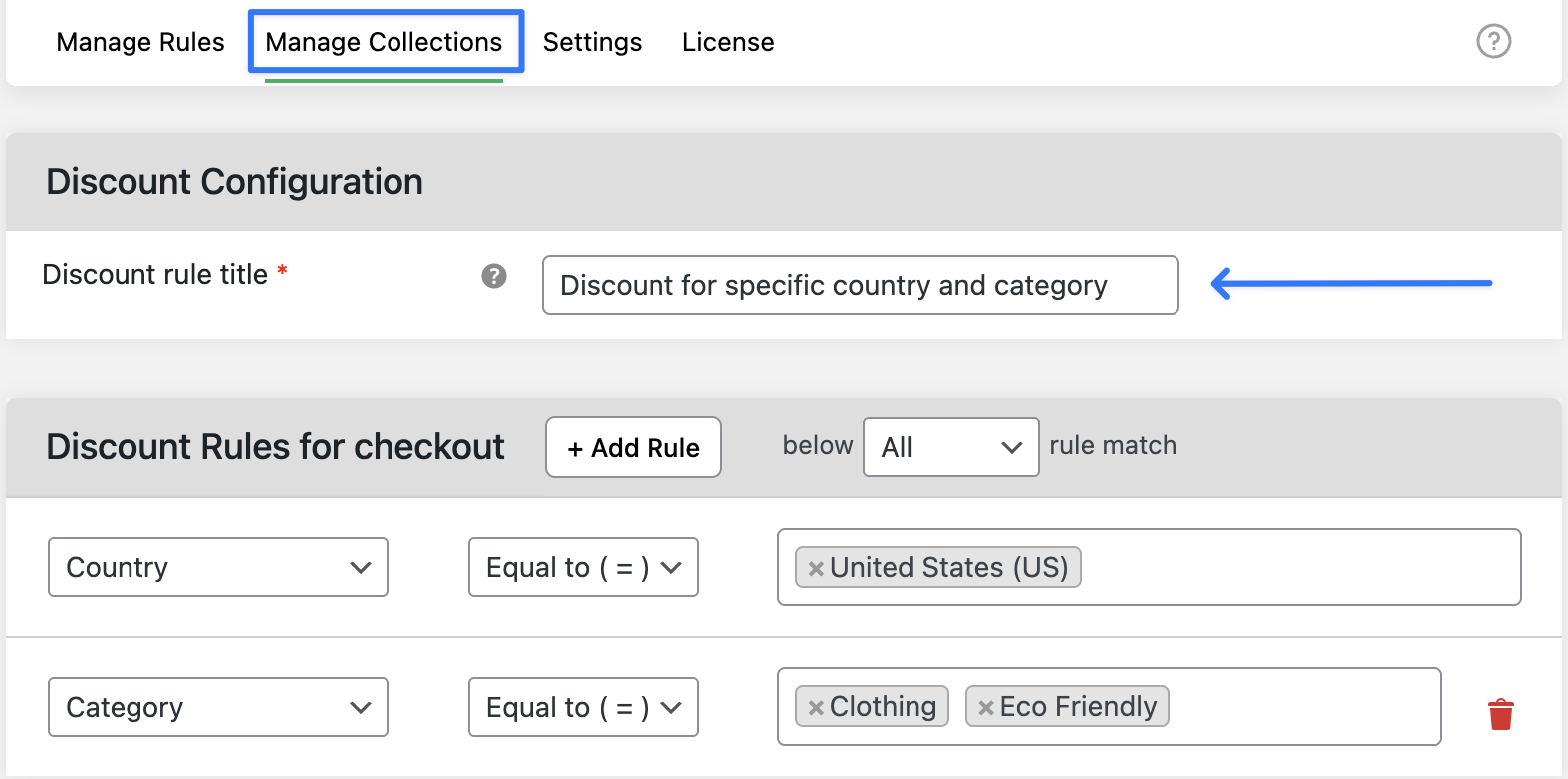The width and height of the screenshot is (1568, 779).
Task: Click the Discount rule title help tooltip icon
Action: pos(494,276)
